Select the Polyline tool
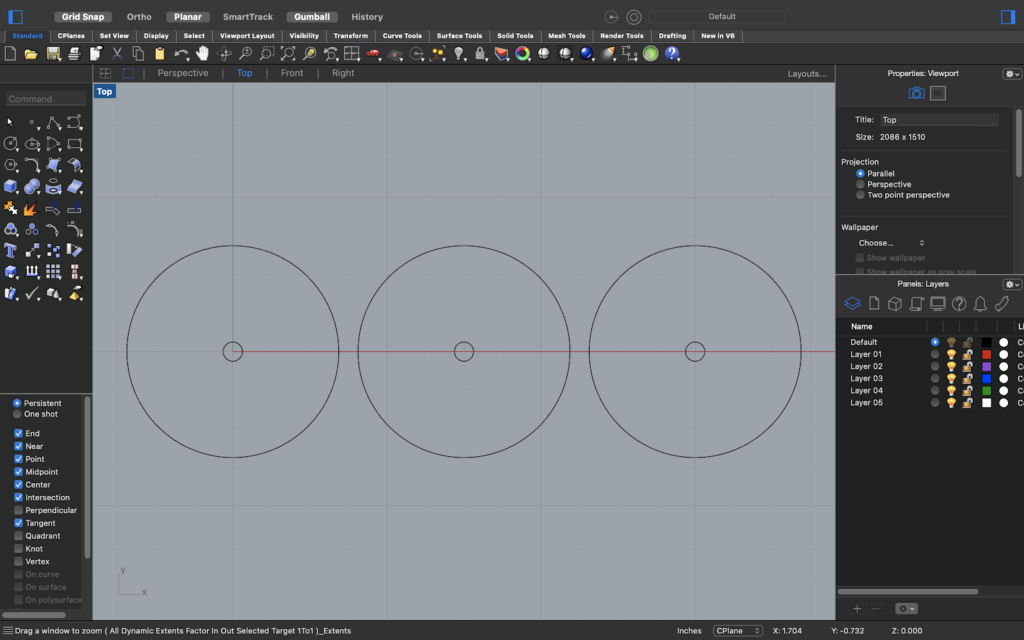 (x=53, y=122)
